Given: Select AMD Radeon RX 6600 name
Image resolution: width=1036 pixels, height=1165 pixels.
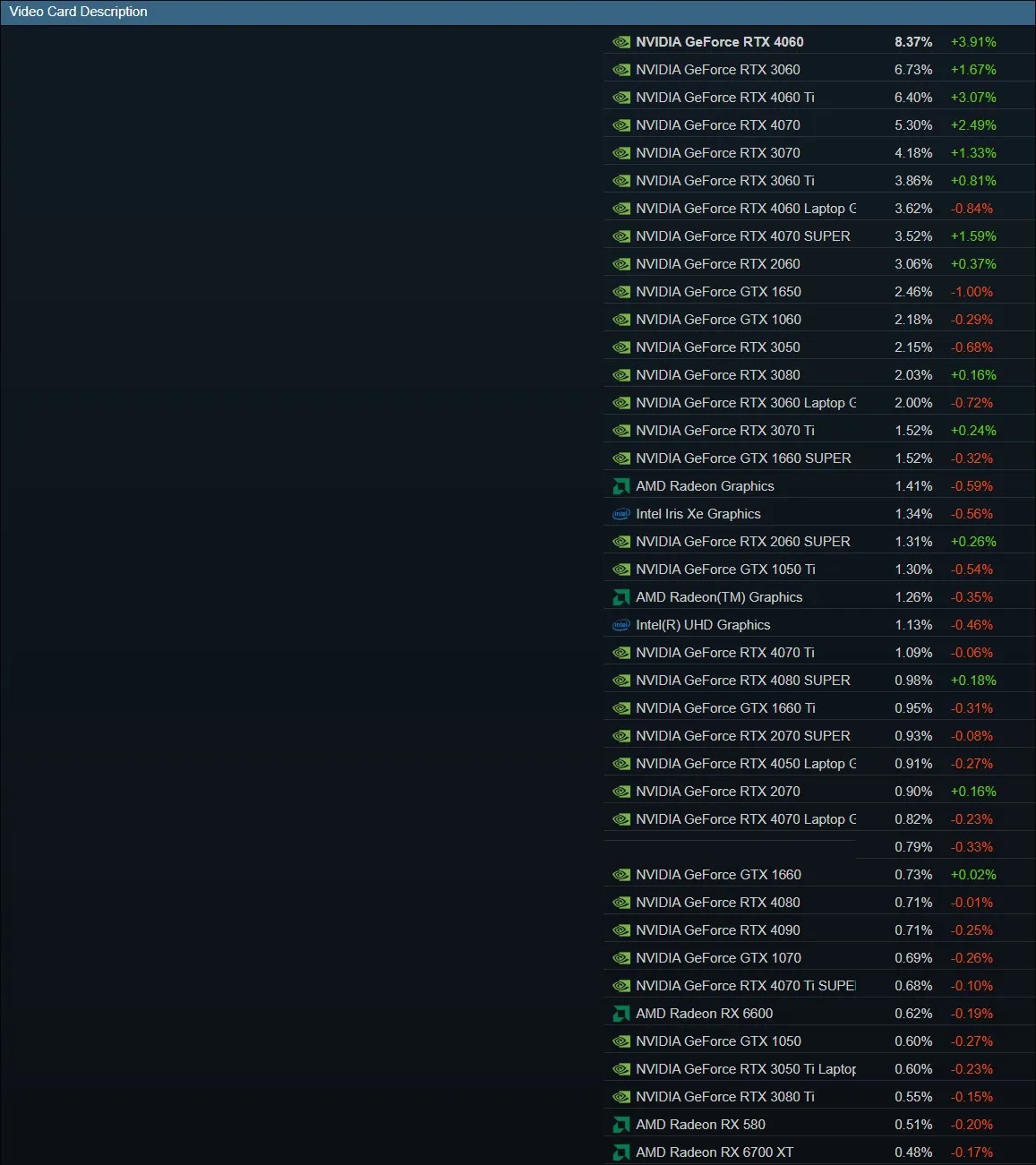Looking at the screenshot, I should (x=704, y=1014).
